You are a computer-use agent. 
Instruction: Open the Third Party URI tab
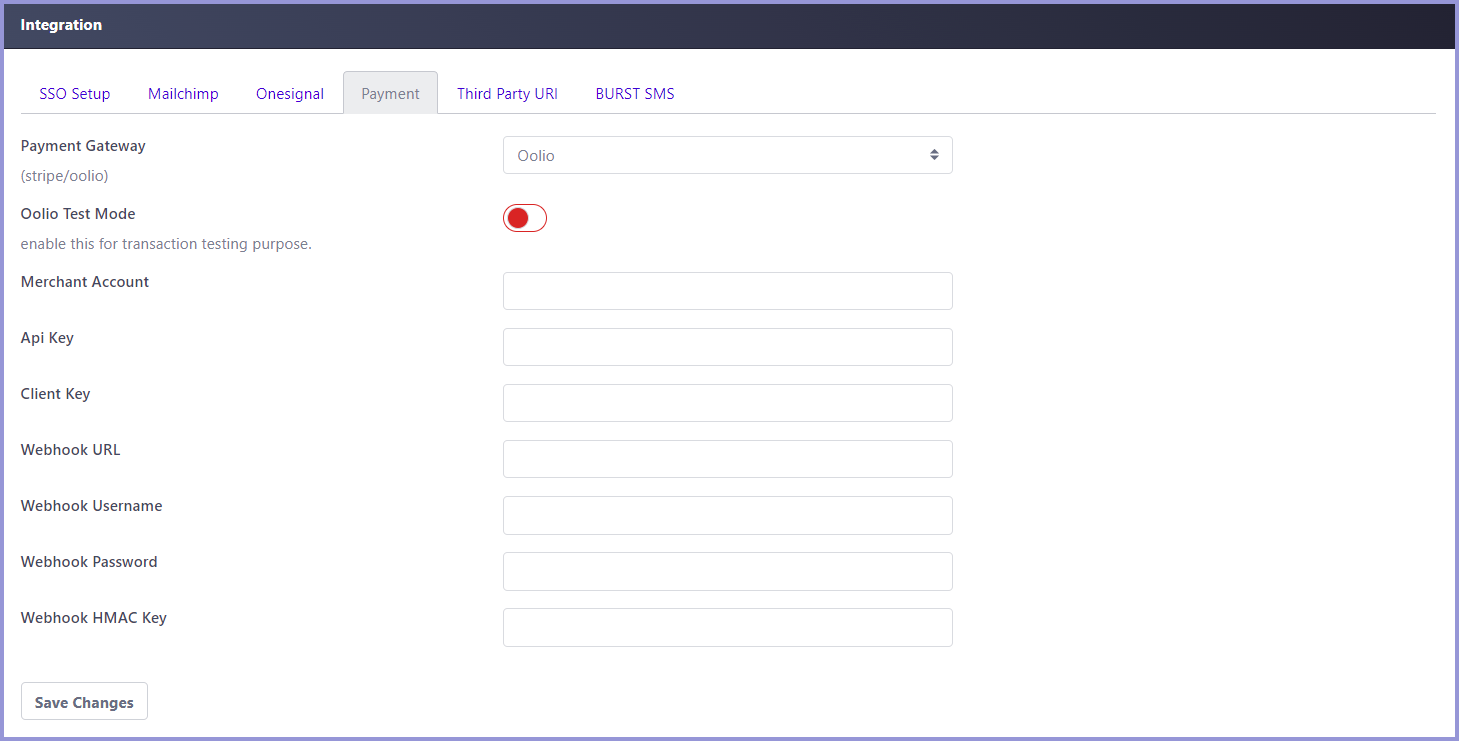pyautogui.click(x=507, y=94)
